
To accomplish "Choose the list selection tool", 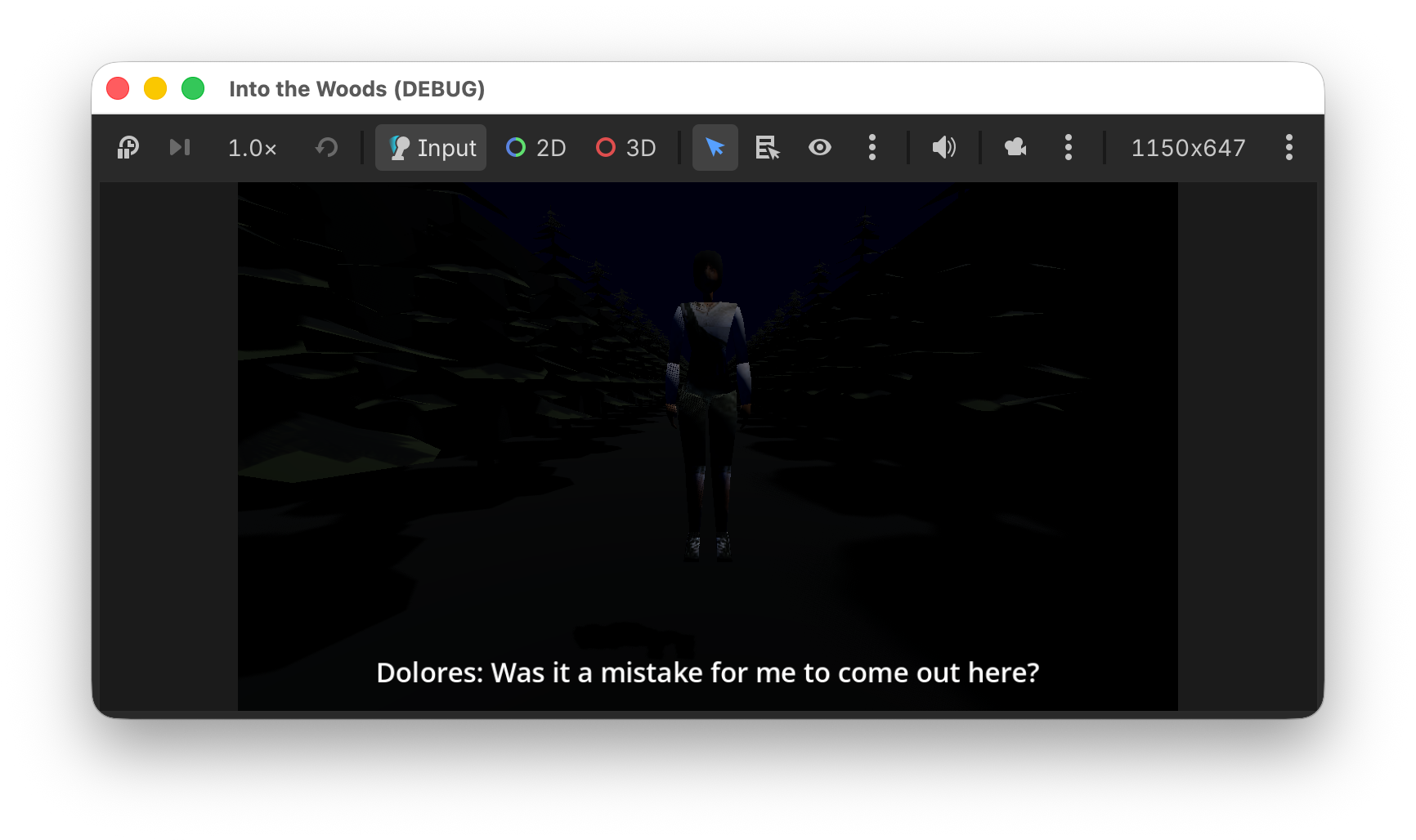I will pos(768,148).
